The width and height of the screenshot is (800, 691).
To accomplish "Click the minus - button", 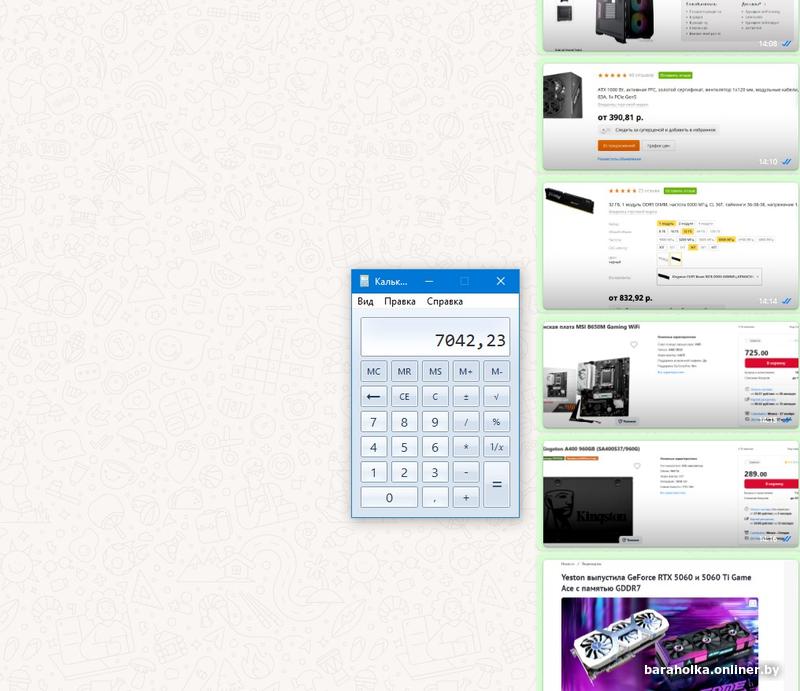I will pos(466,472).
